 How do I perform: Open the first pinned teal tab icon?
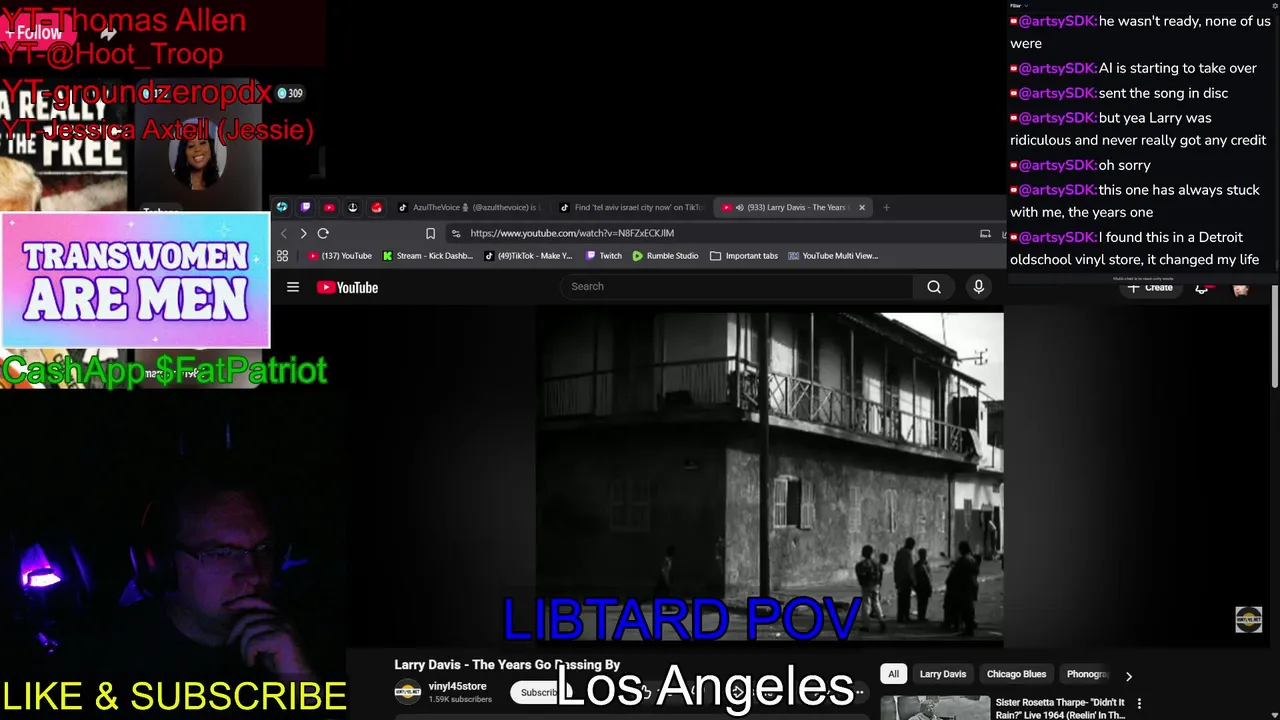[x=282, y=207]
